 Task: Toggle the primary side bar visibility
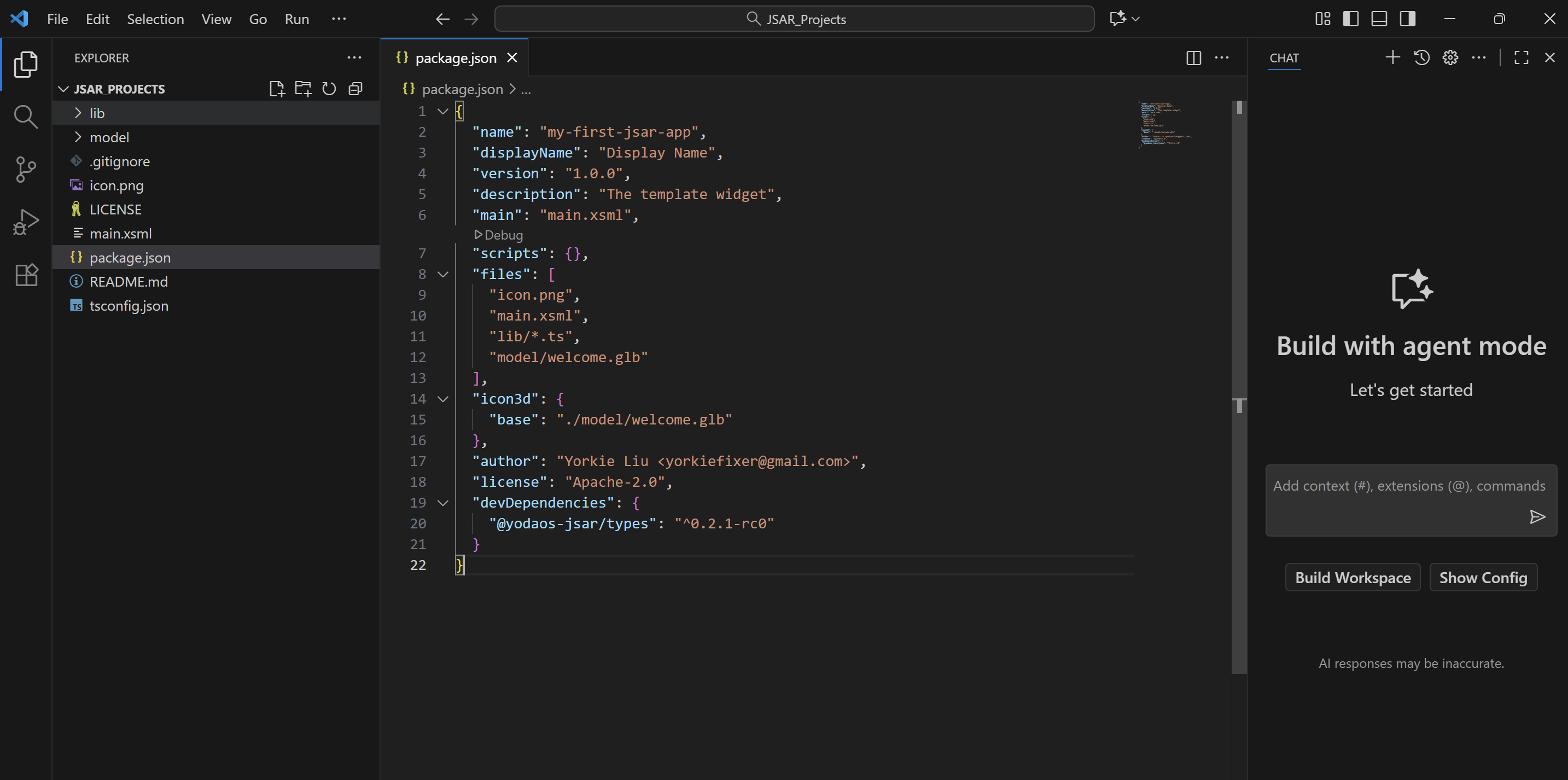pyautogui.click(x=1351, y=19)
